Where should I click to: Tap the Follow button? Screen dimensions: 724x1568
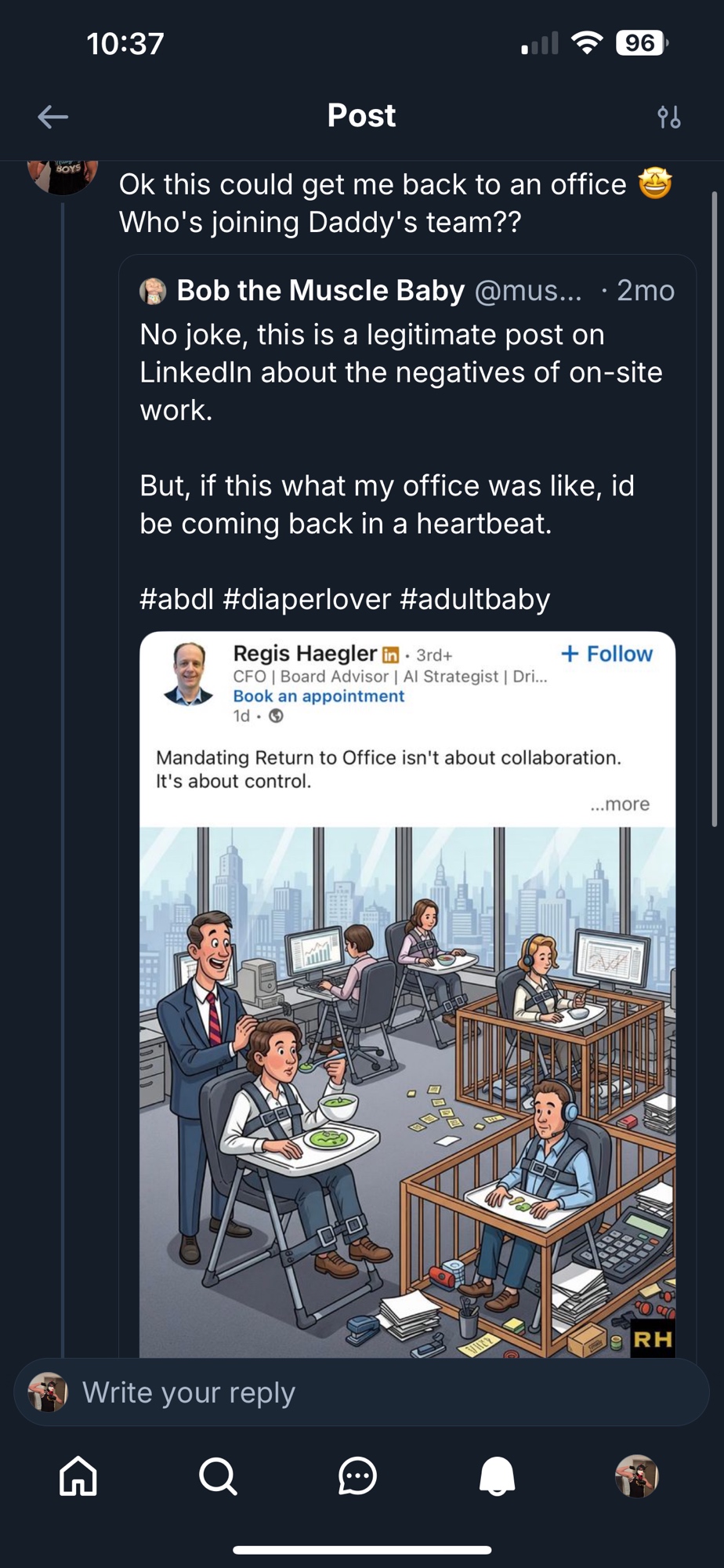(607, 654)
